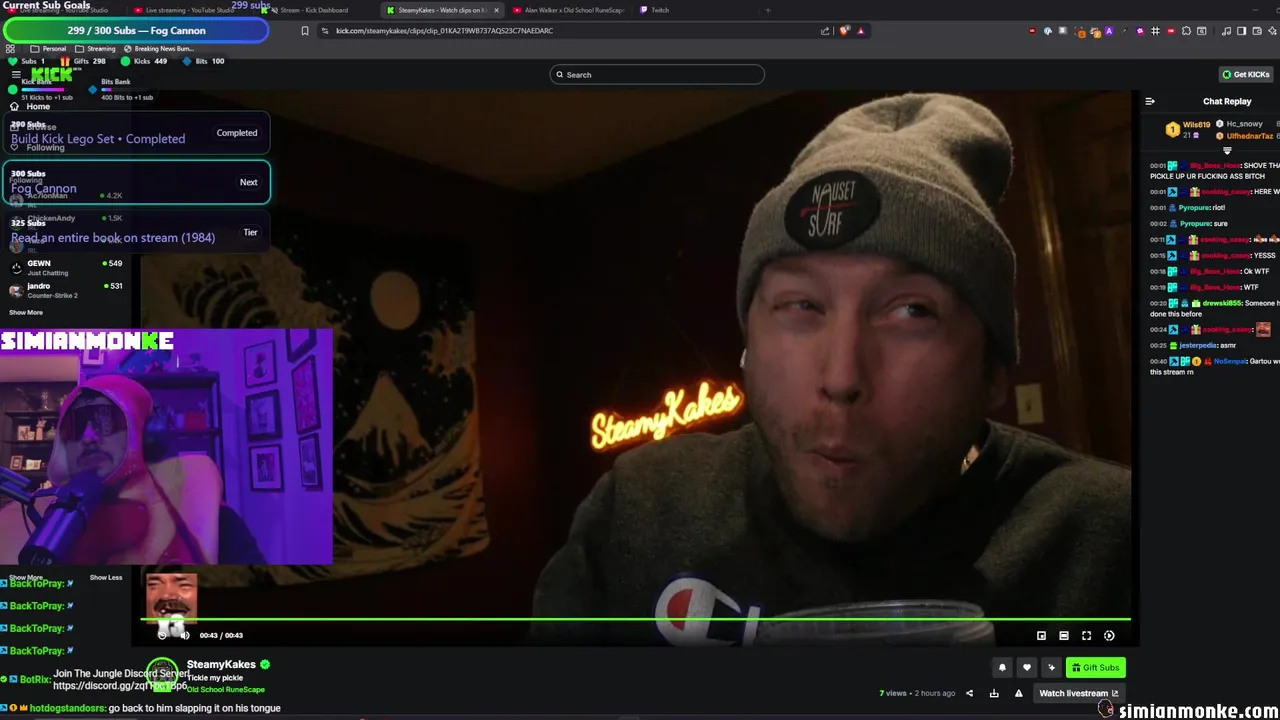Click Show More in the sidebar
Image resolution: width=1280 pixels, height=720 pixels.
pos(26,312)
